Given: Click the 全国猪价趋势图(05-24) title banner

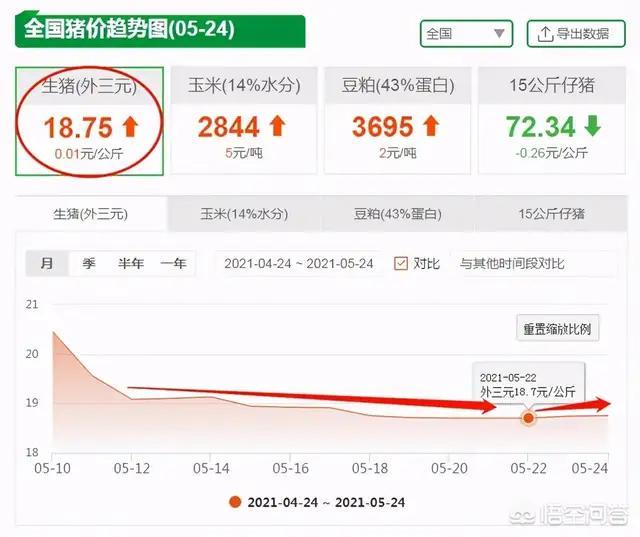Looking at the screenshot, I should click(x=160, y=31).
